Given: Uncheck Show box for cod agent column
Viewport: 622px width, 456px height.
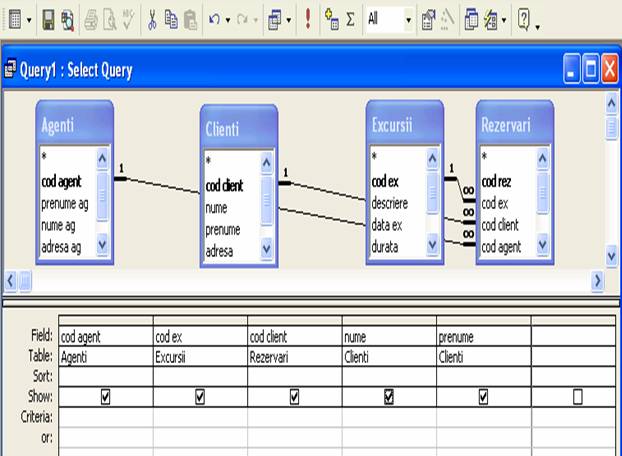Looking at the screenshot, I should 105,397.
